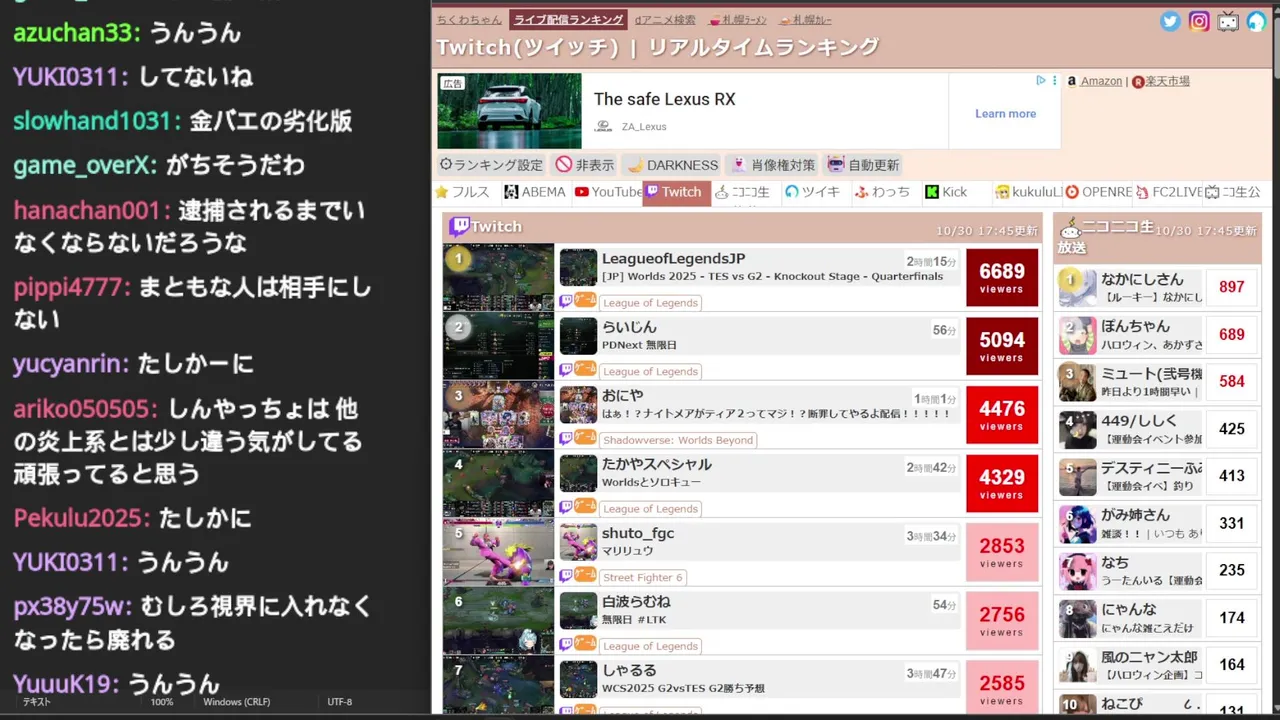Open おにや stream thumbnail ranked 3
The height and width of the screenshot is (720, 1280).
point(498,414)
